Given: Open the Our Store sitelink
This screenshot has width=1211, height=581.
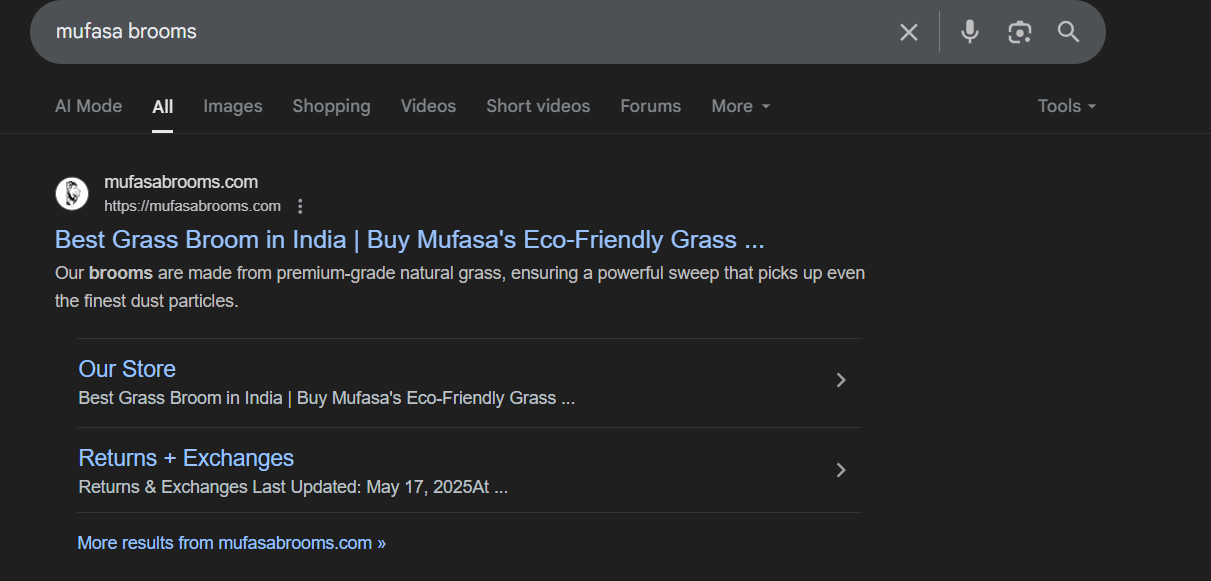Looking at the screenshot, I should coord(127,369).
